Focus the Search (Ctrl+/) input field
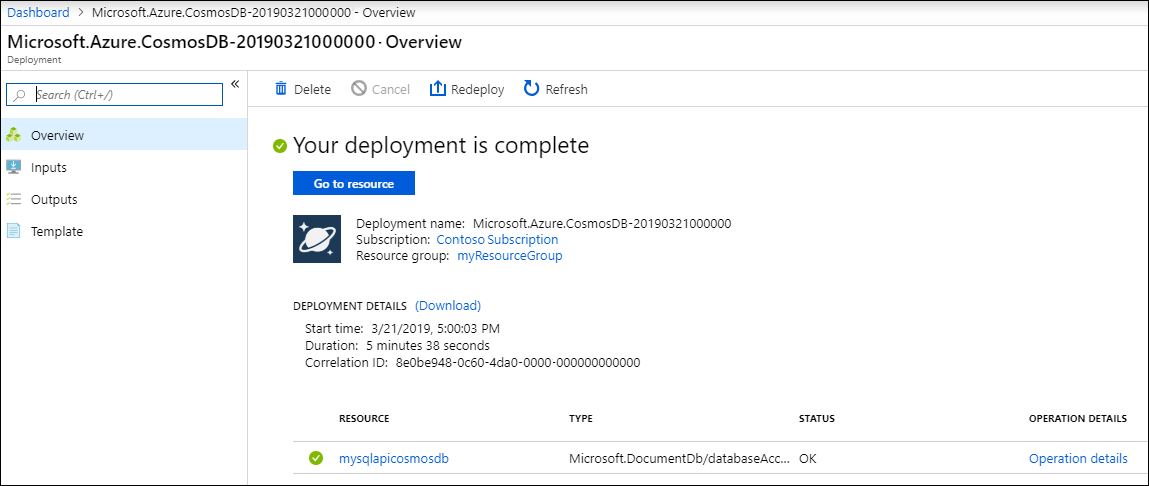 pos(114,95)
